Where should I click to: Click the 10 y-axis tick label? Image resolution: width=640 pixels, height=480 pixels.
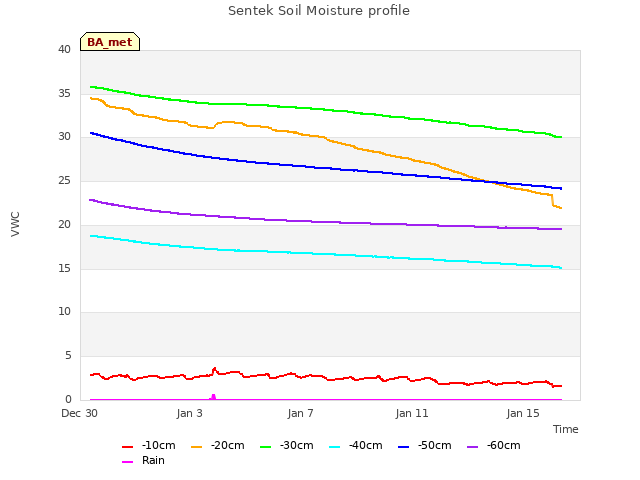tap(64, 312)
